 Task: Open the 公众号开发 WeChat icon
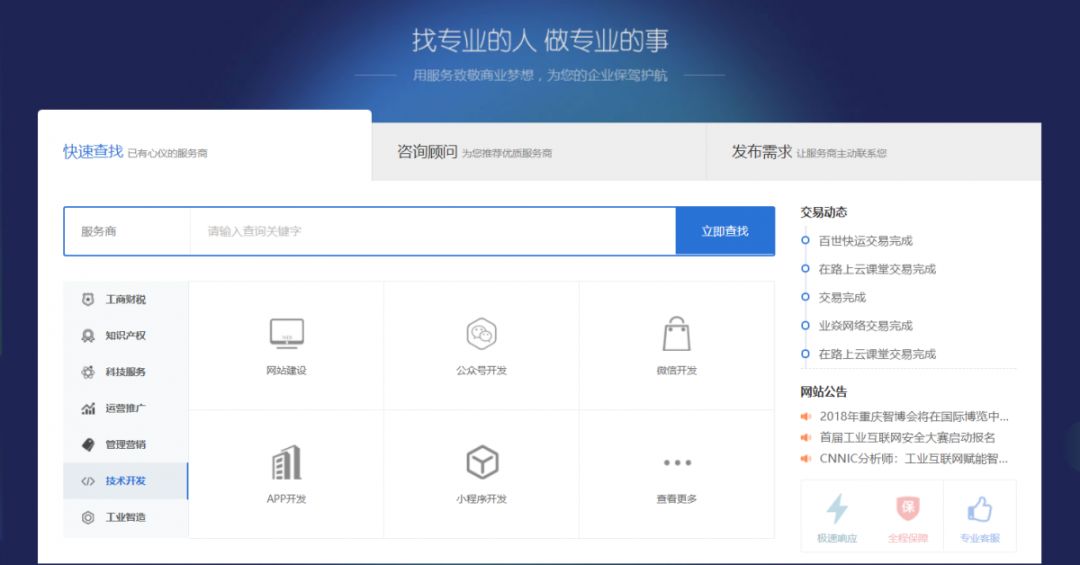(x=481, y=333)
